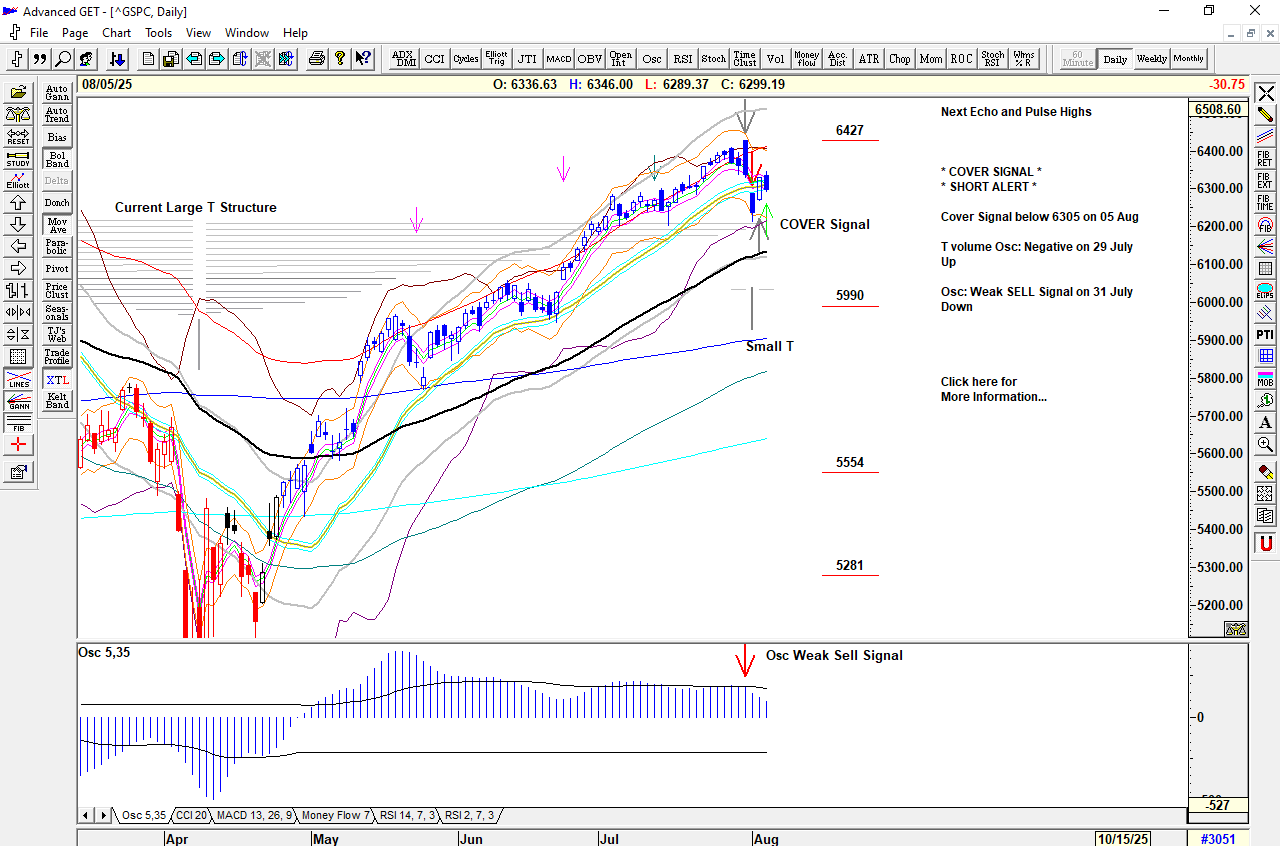Switch chart to Weekly timeframe

[x=1151, y=59]
